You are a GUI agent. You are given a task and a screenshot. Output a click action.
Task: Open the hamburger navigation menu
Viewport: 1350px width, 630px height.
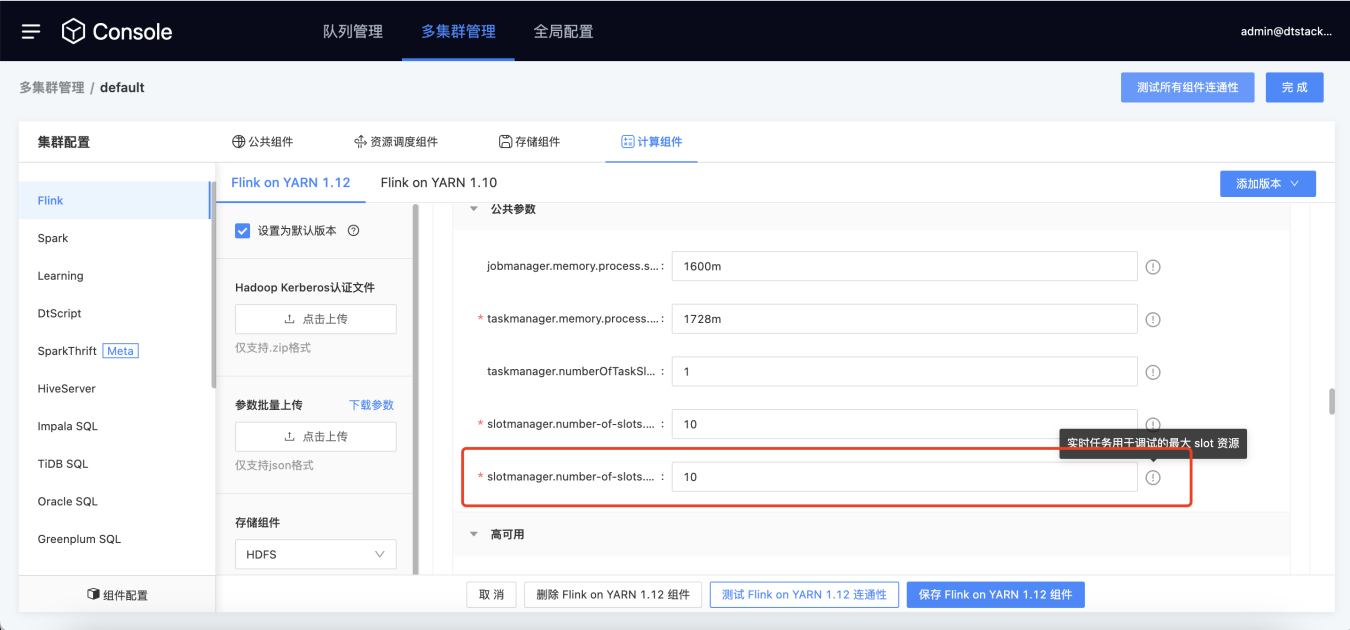click(31, 31)
